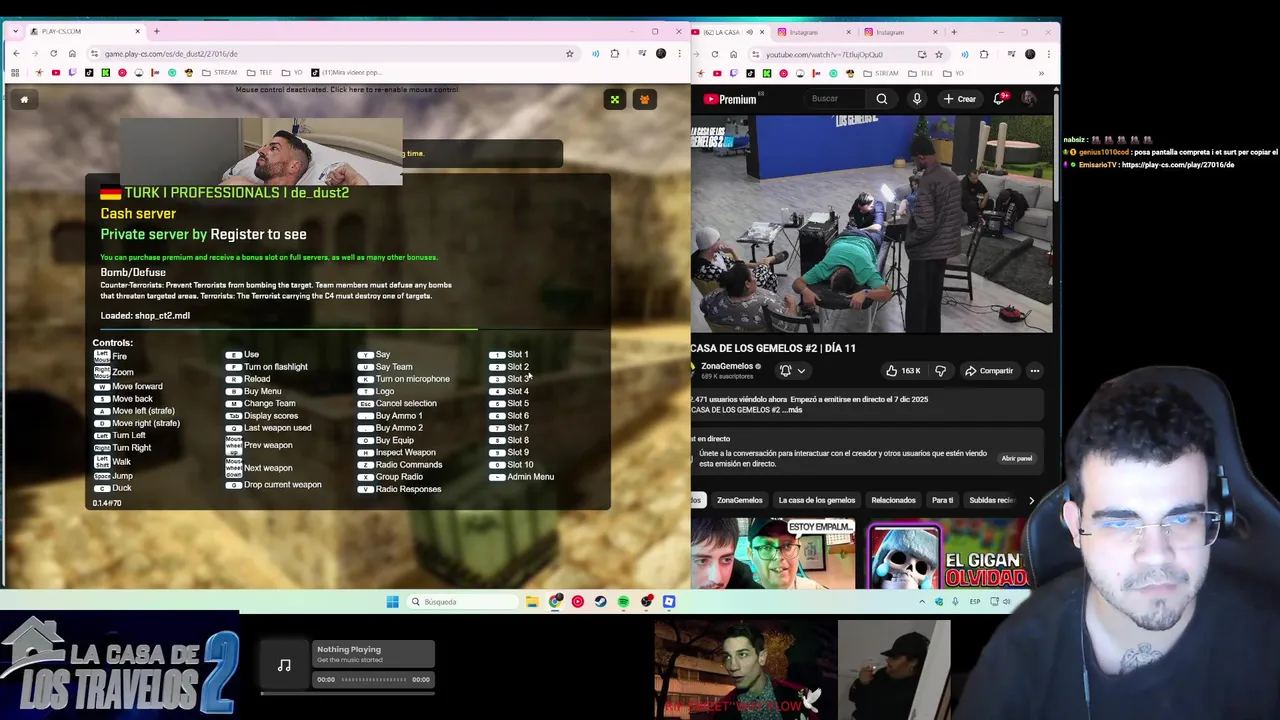
Task: Open the ZonaGemelos channel name
Action: click(727, 366)
